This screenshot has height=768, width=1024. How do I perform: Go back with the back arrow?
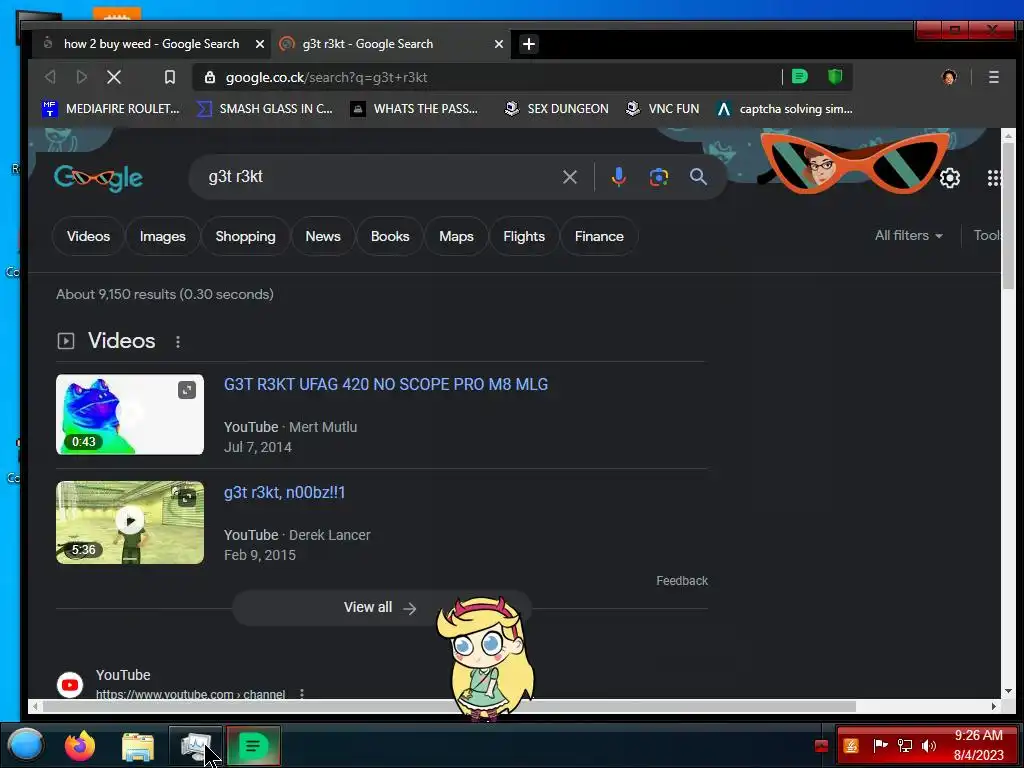[50, 77]
